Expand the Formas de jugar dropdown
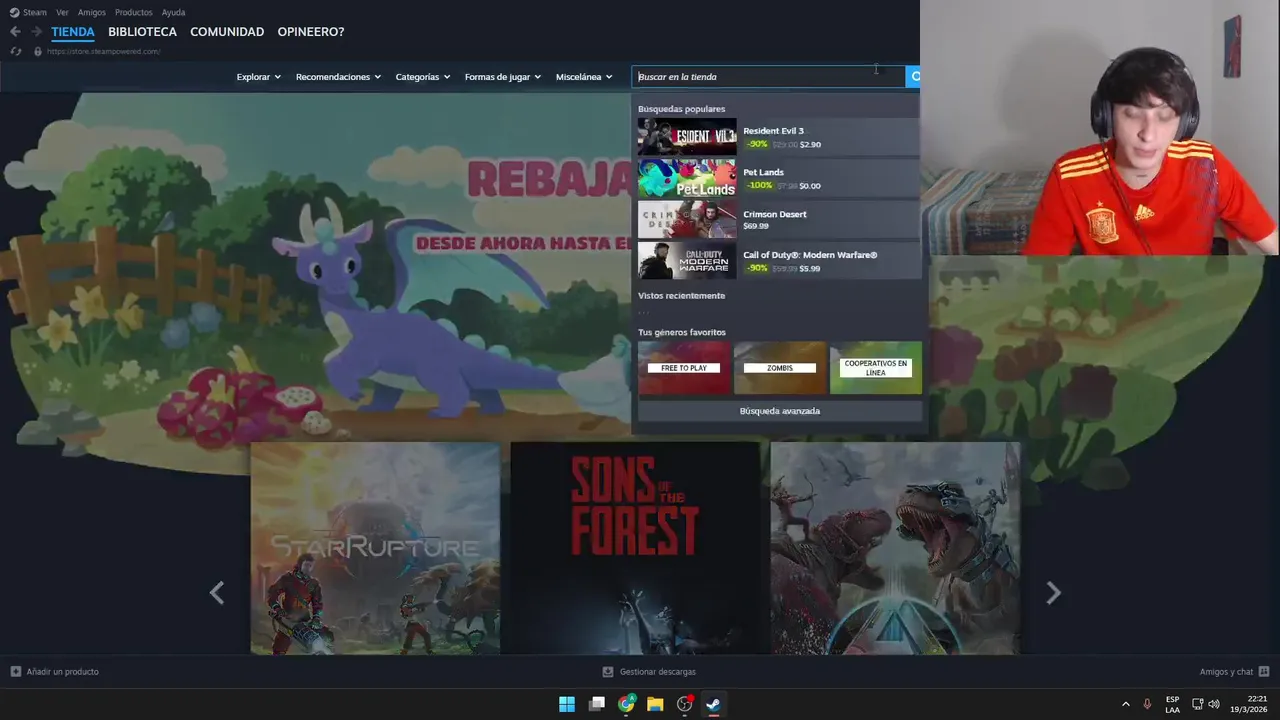 pyautogui.click(x=502, y=77)
